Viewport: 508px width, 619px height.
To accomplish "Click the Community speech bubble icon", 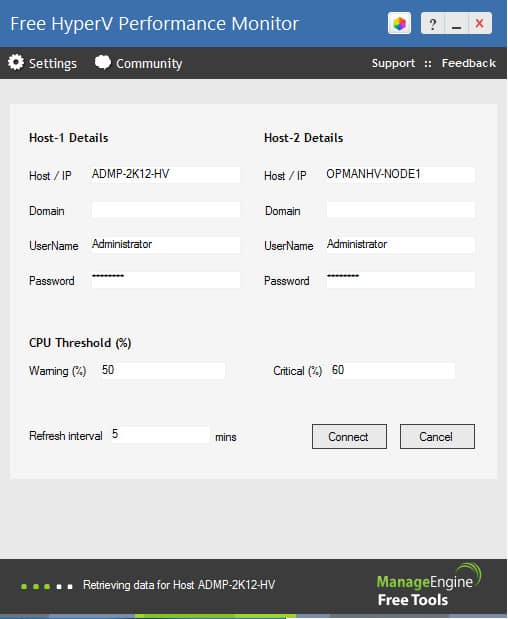I will click(103, 62).
